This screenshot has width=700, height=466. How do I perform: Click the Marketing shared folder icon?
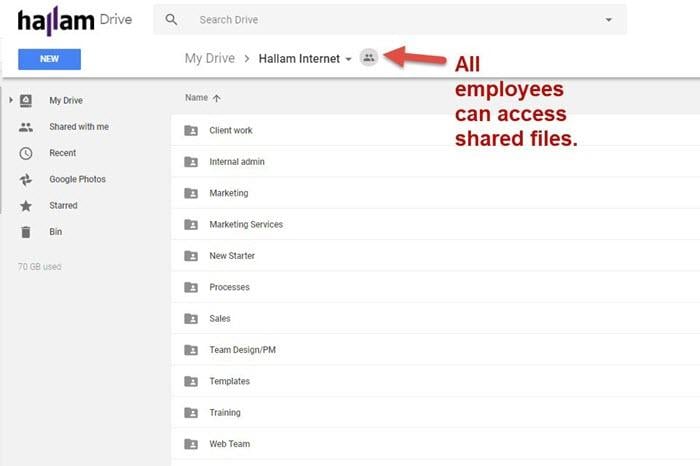(x=191, y=193)
